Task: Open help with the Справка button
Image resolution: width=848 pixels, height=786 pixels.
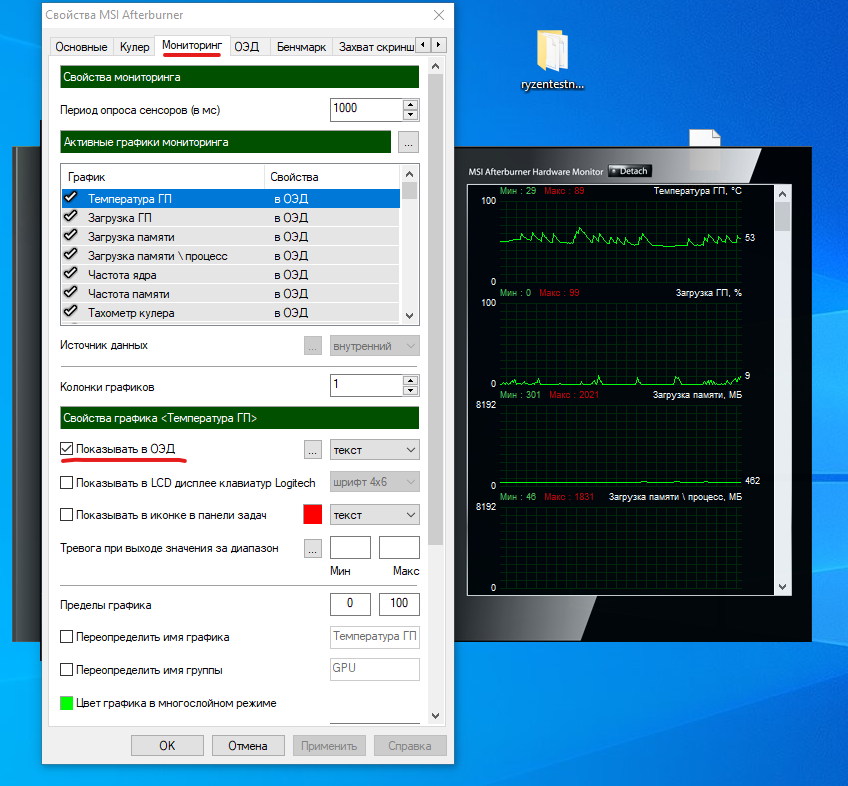Action: click(x=409, y=745)
